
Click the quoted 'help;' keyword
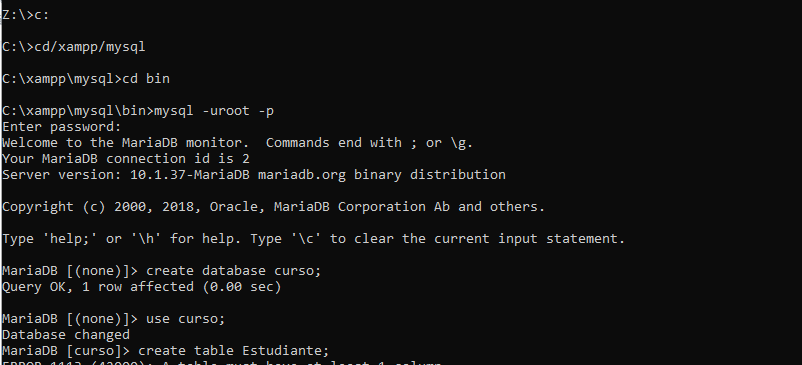click(x=70, y=239)
